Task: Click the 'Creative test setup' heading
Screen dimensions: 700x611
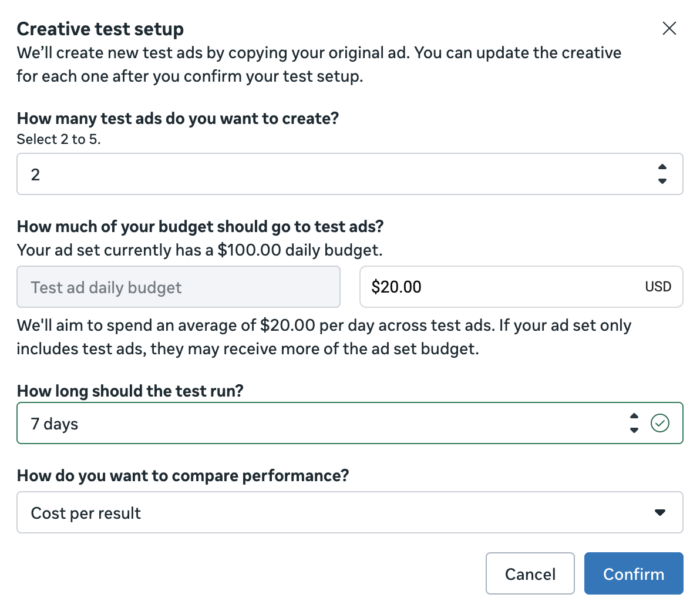Action: tap(100, 29)
